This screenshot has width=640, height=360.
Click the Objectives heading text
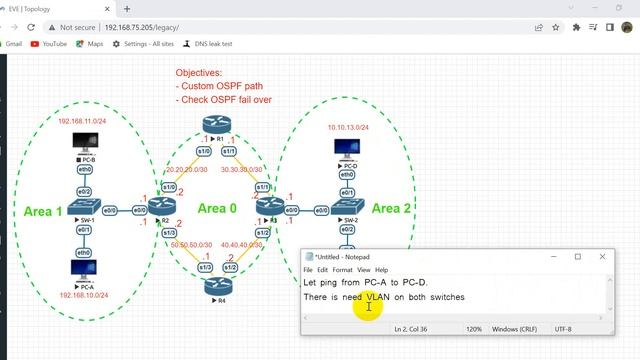tap(199, 73)
